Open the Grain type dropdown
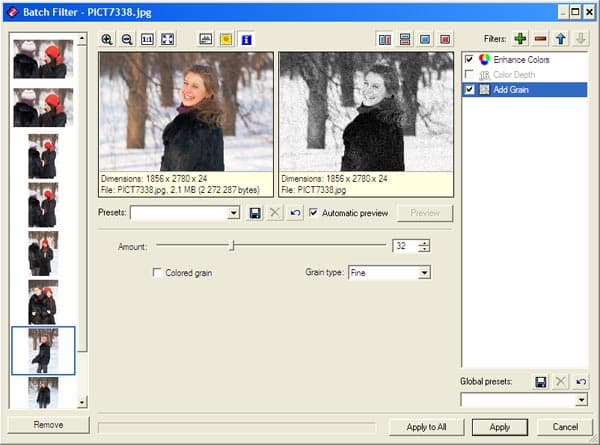This screenshot has width=600, height=445. (424, 272)
